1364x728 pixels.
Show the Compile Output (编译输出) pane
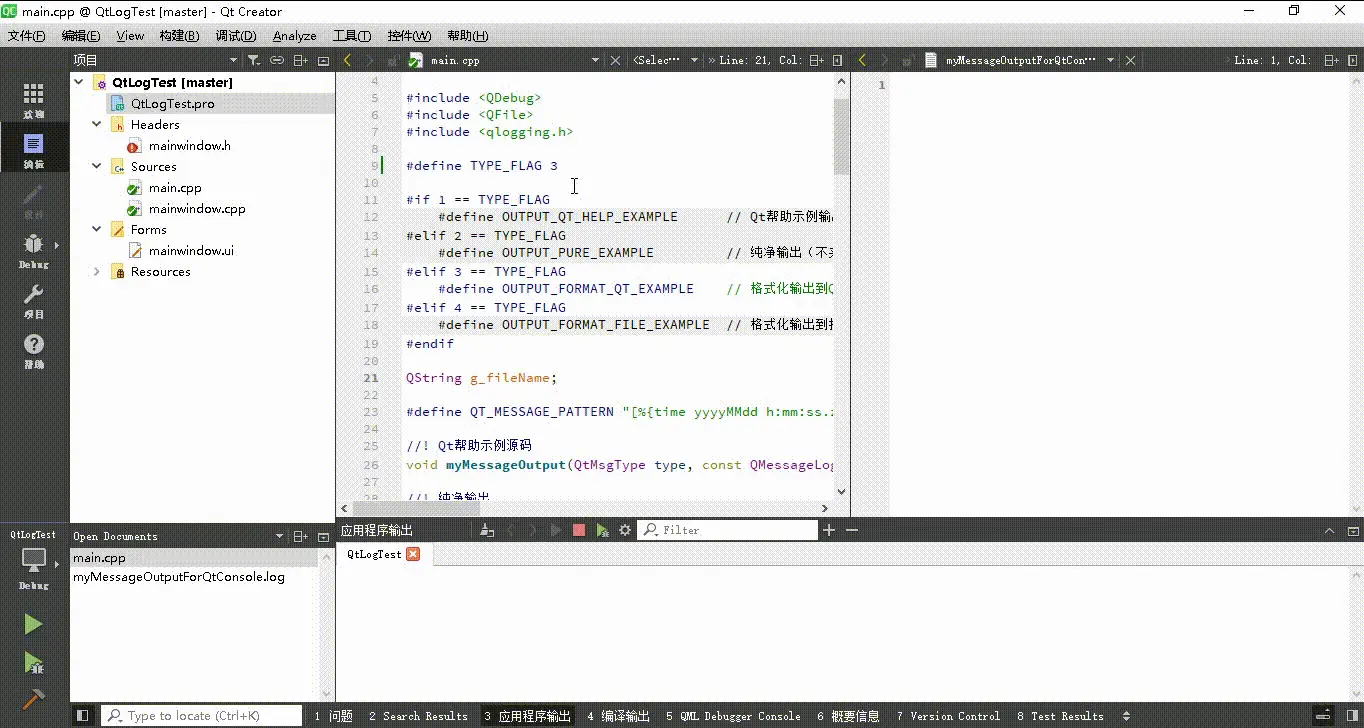(618, 716)
